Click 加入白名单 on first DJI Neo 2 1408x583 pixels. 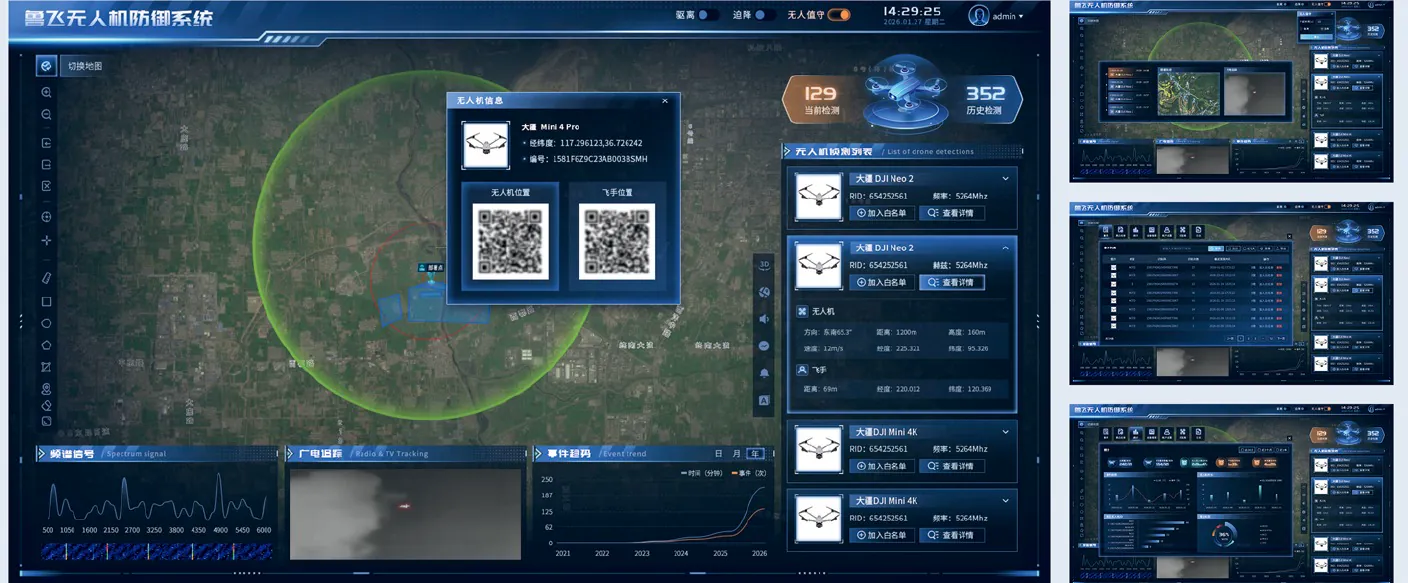click(881, 213)
